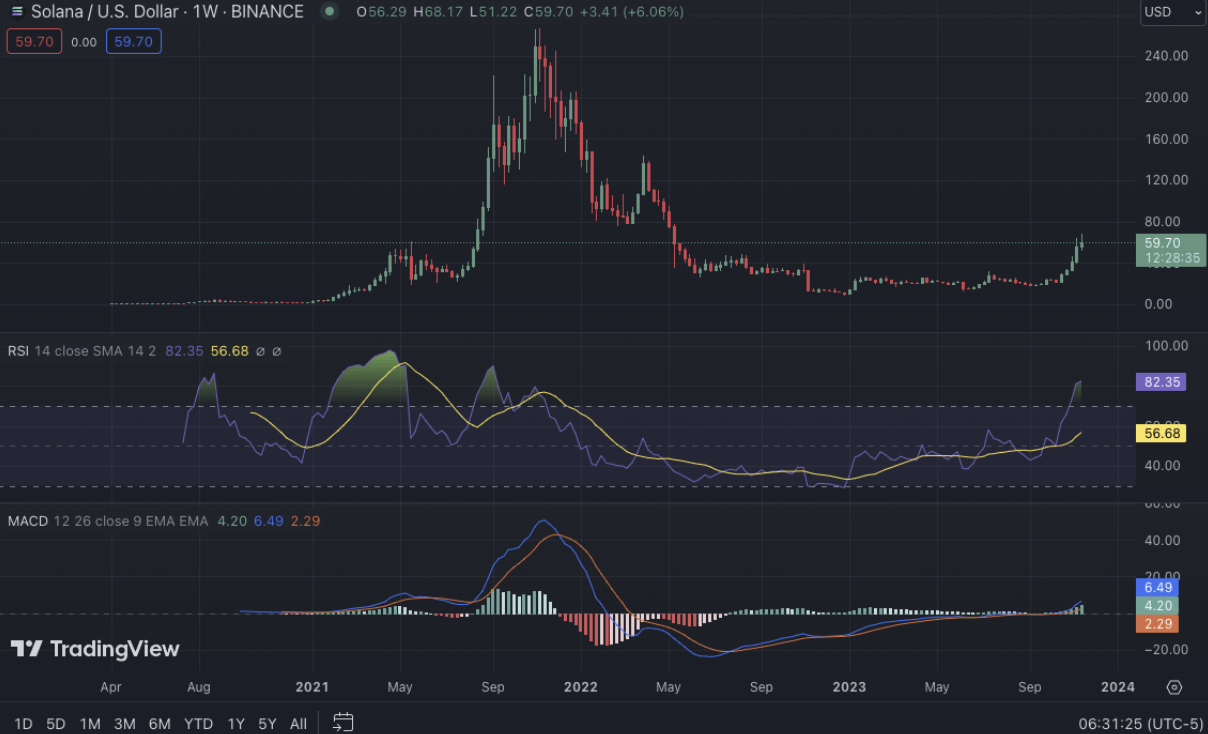Viewport: 1208px width, 734px height.
Task: Click MACD legend value 6.49
Action: 268,521
